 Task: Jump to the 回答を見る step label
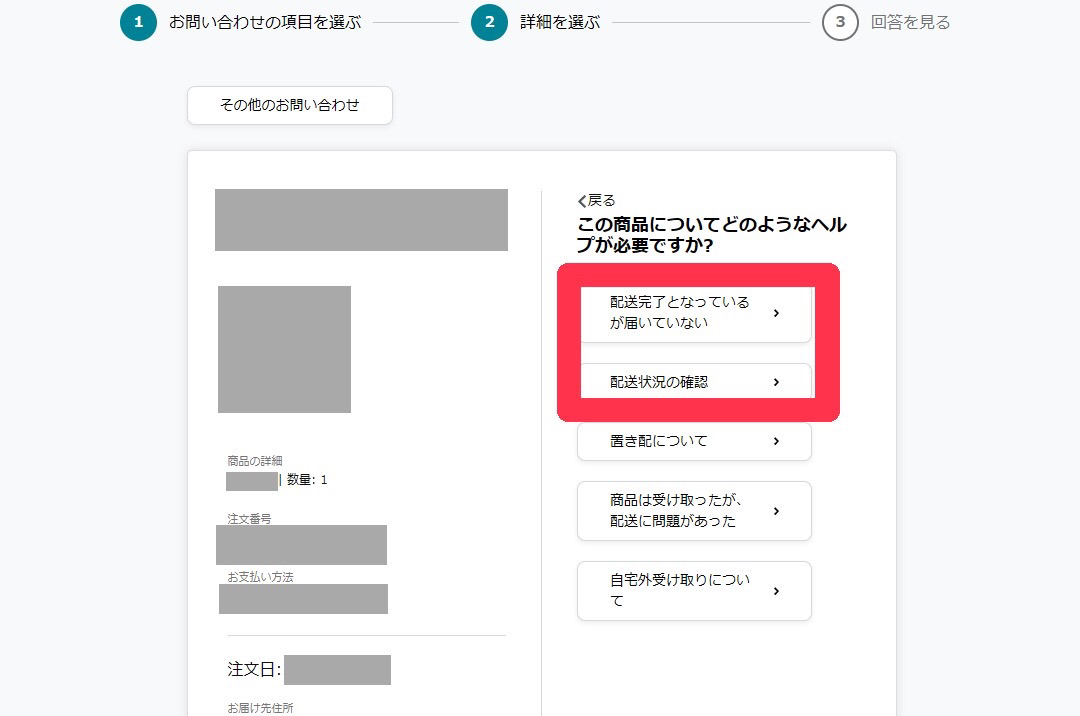910,22
